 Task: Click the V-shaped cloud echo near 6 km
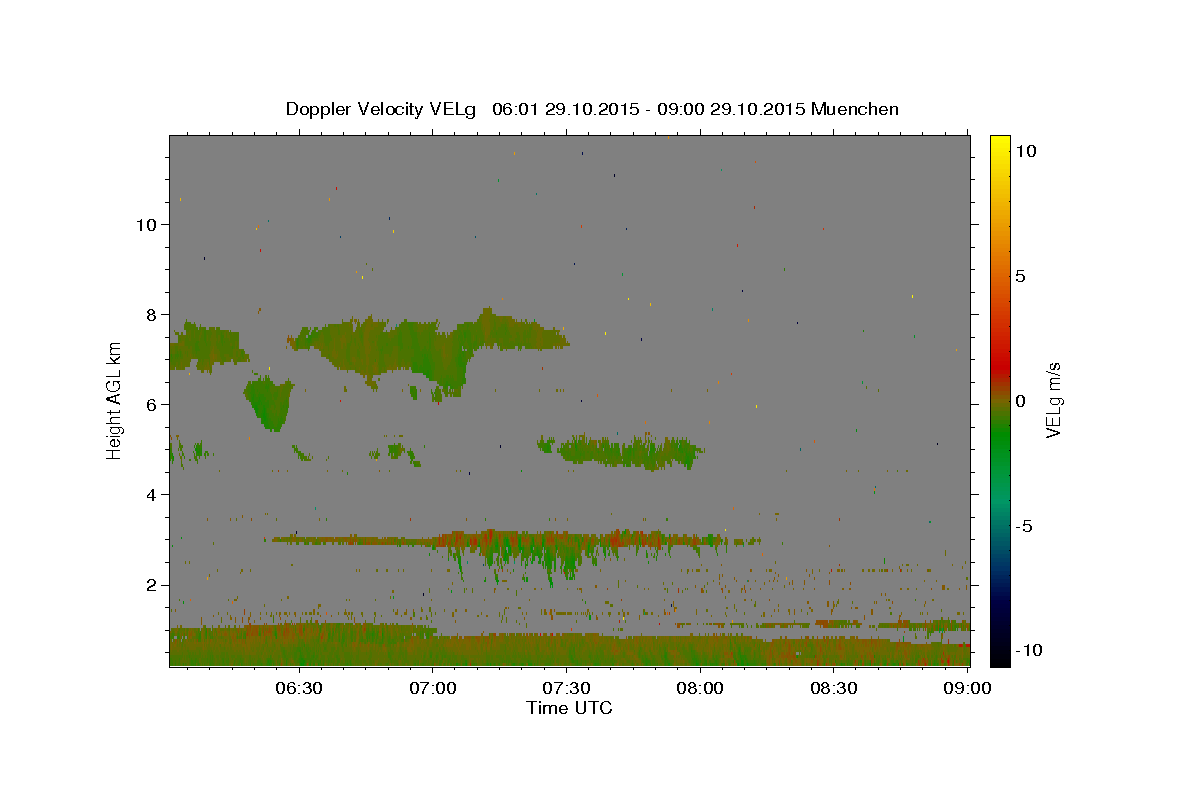(270, 404)
